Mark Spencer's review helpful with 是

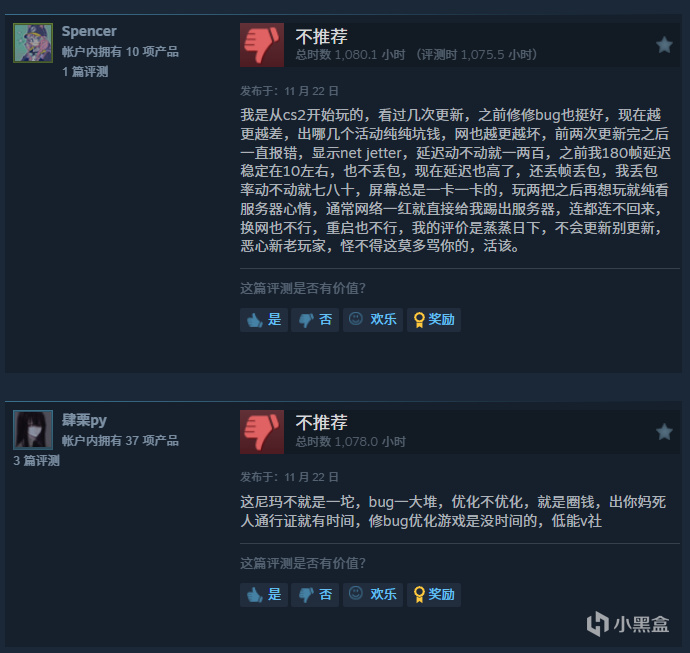(264, 320)
